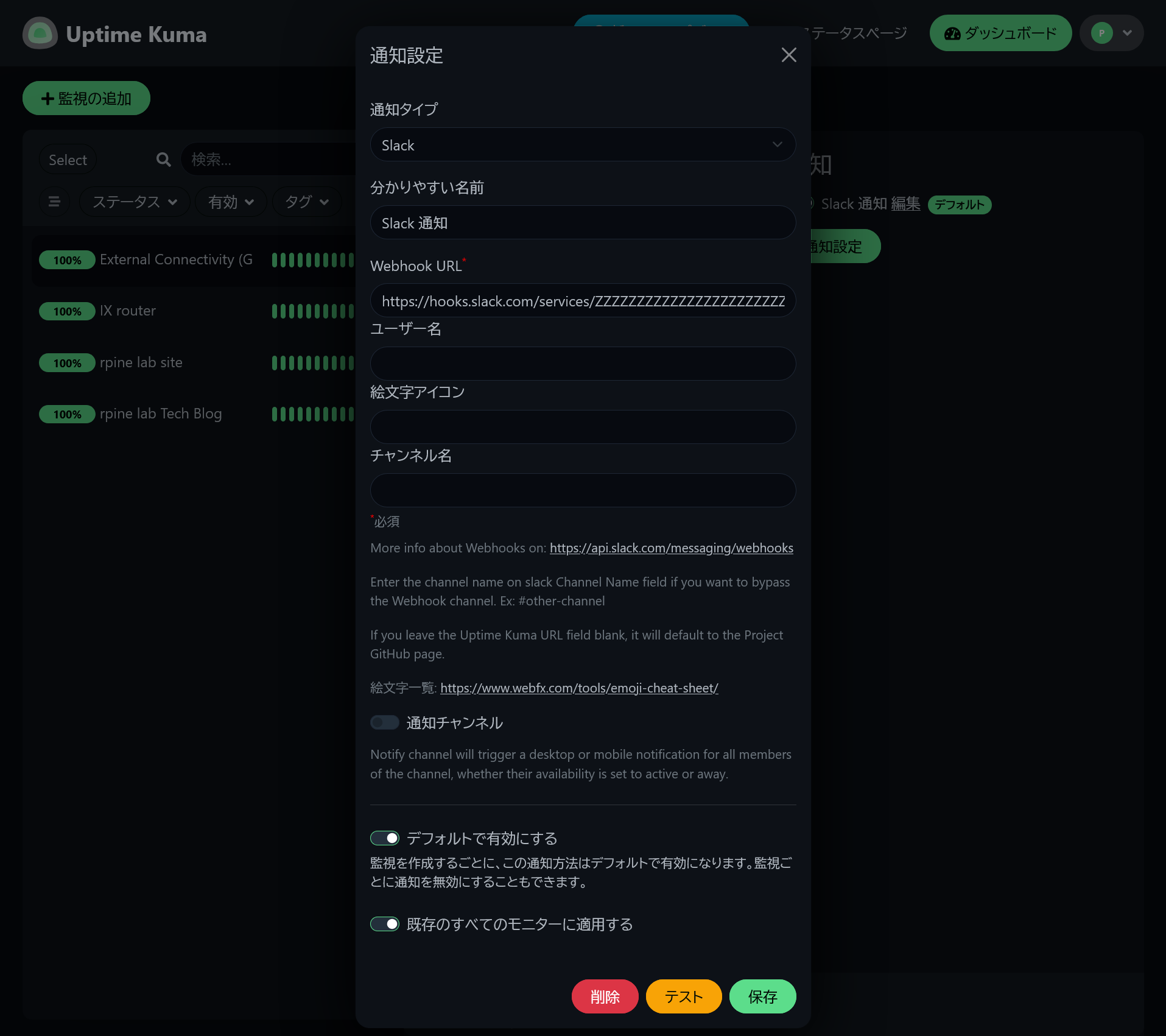The height and width of the screenshot is (1036, 1166).
Task: Click the heartbeat bar of rpine lab Tech Blog
Action: (313, 414)
